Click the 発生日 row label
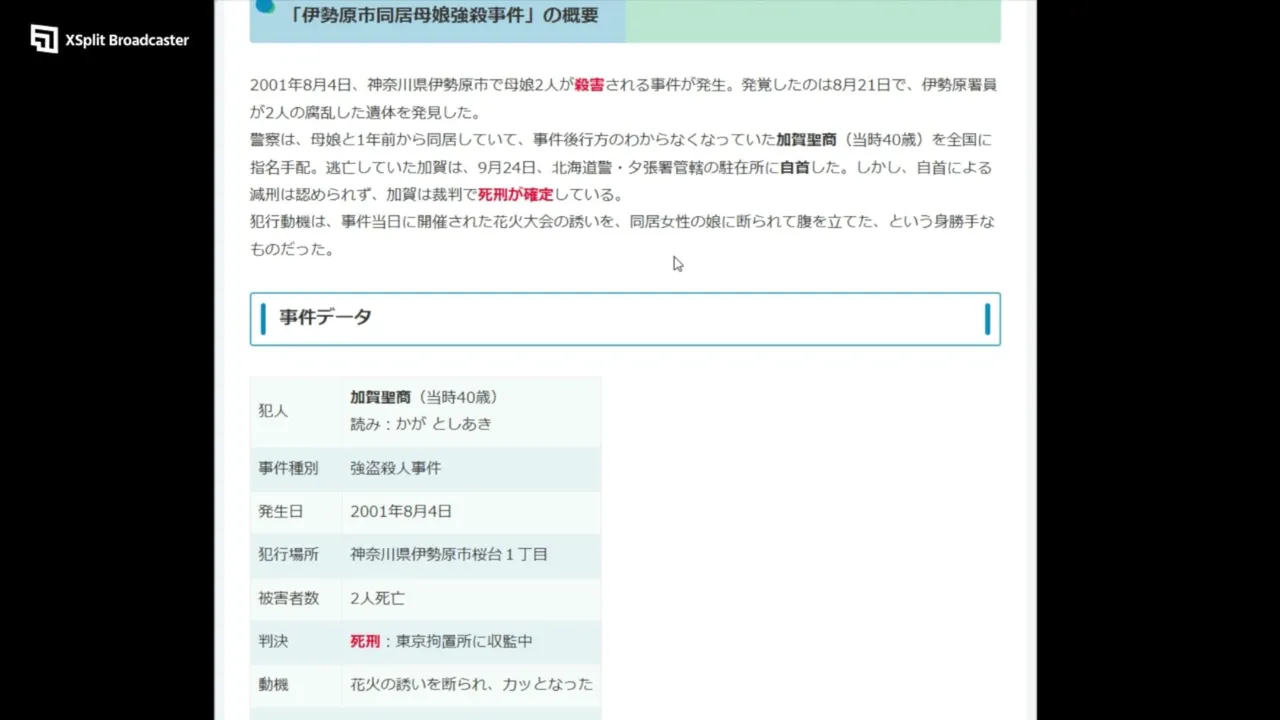 280,511
